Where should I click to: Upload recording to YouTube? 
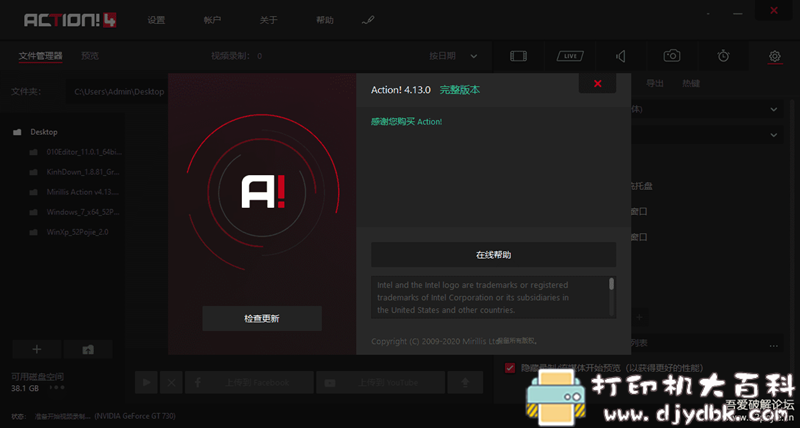[x=380, y=382]
